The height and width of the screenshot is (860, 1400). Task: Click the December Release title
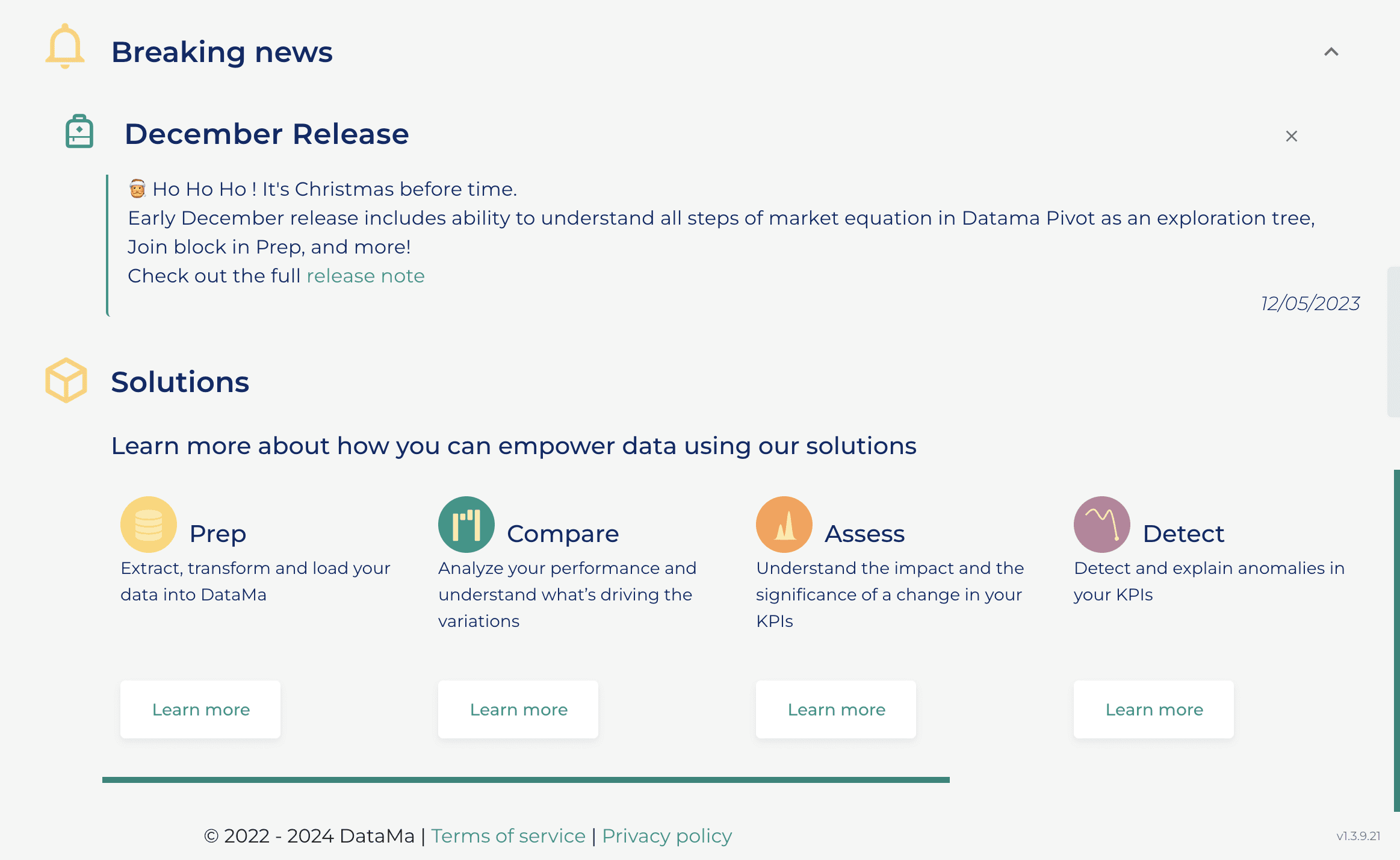tap(267, 134)
